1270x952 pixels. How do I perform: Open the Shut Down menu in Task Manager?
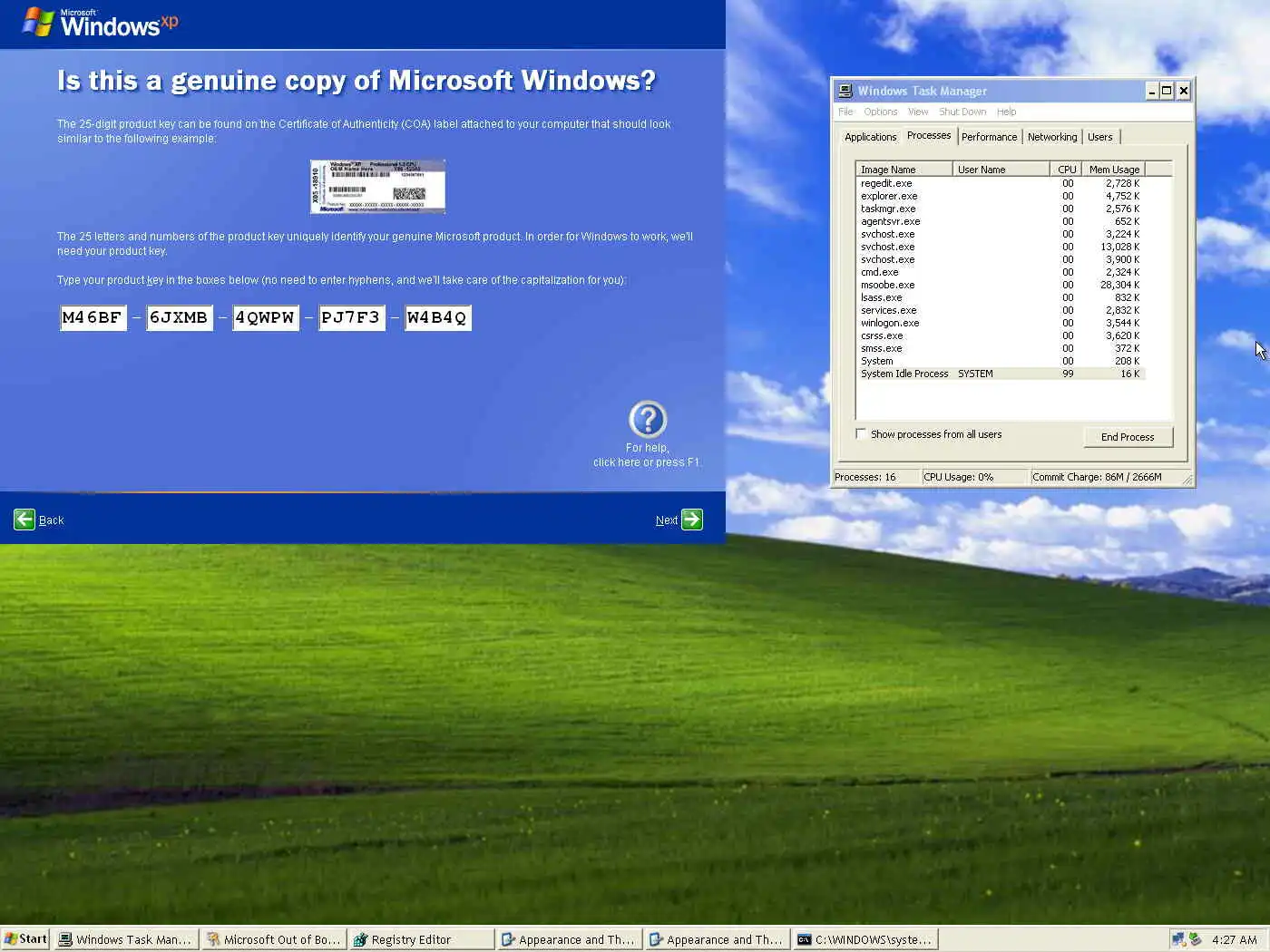(x=962, y=112)
